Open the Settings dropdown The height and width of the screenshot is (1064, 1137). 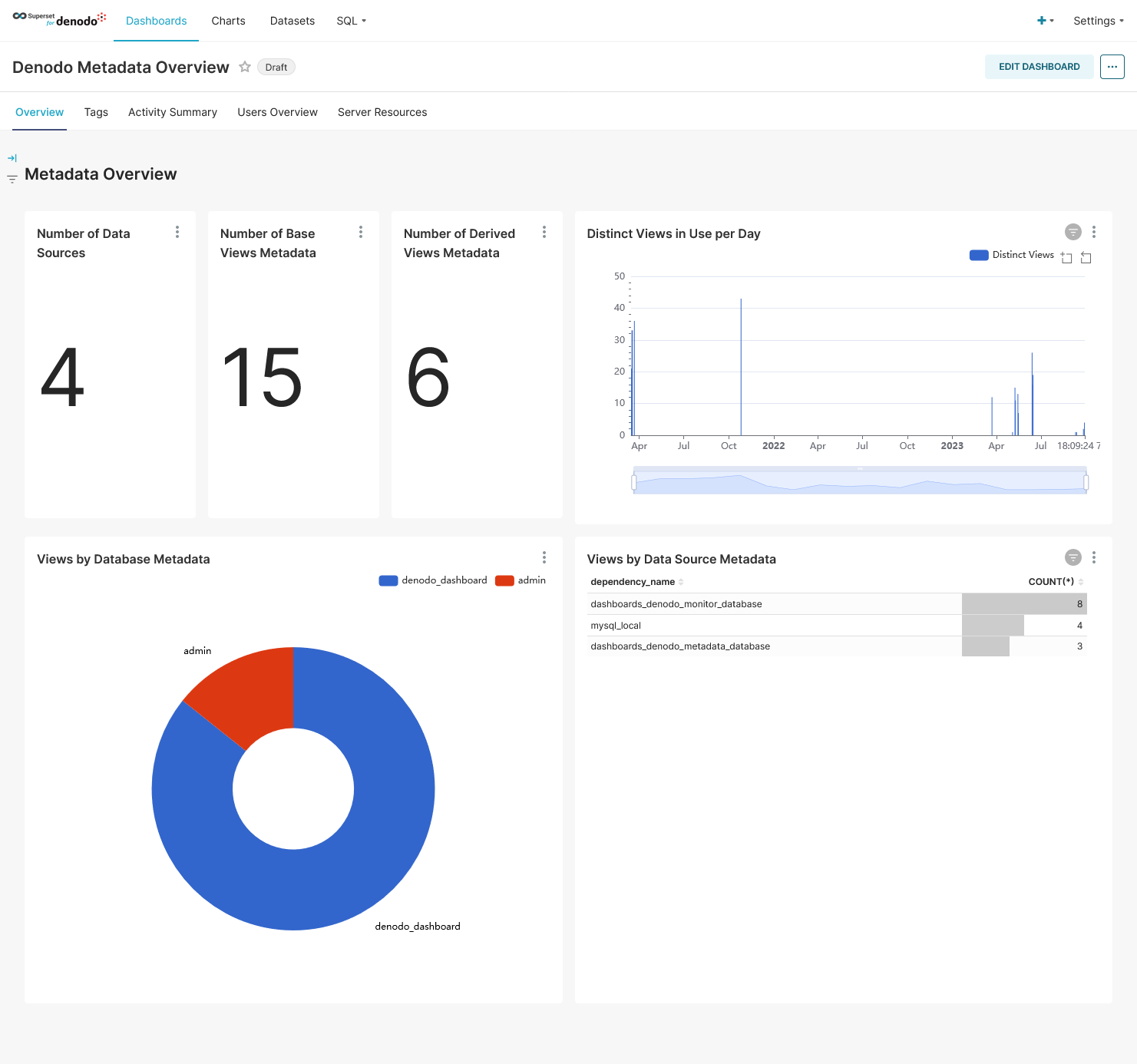pyautogui.click(x=1099, y=21)
